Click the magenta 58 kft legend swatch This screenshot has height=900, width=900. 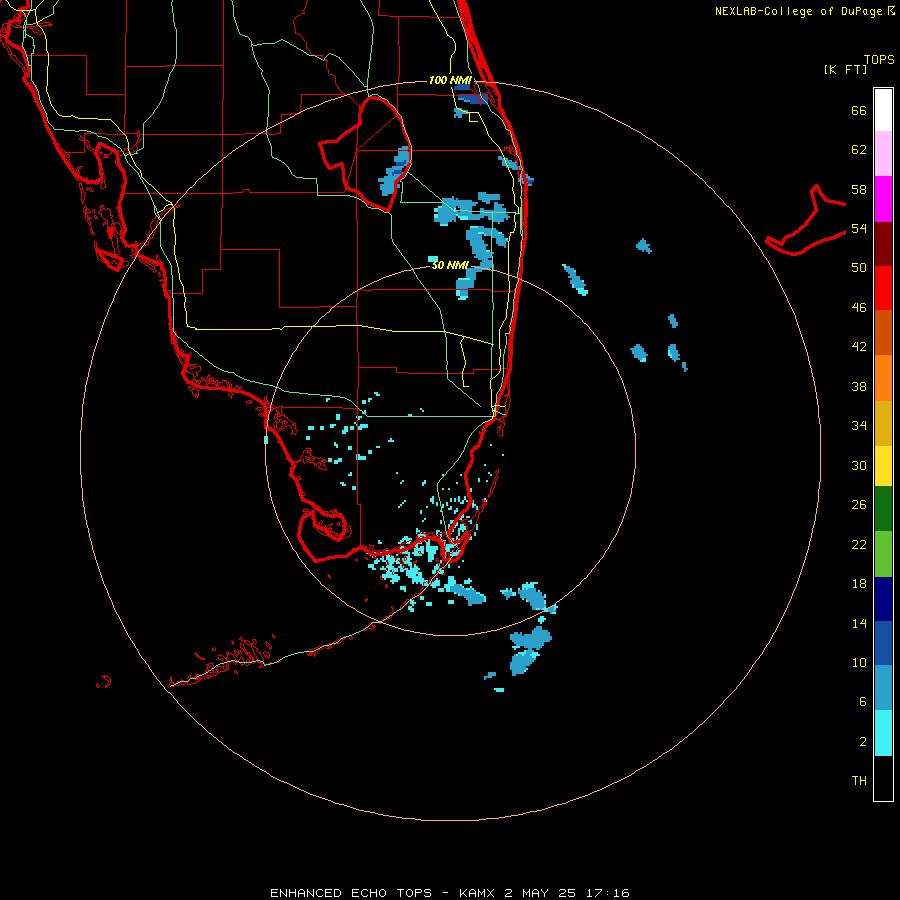883,199
